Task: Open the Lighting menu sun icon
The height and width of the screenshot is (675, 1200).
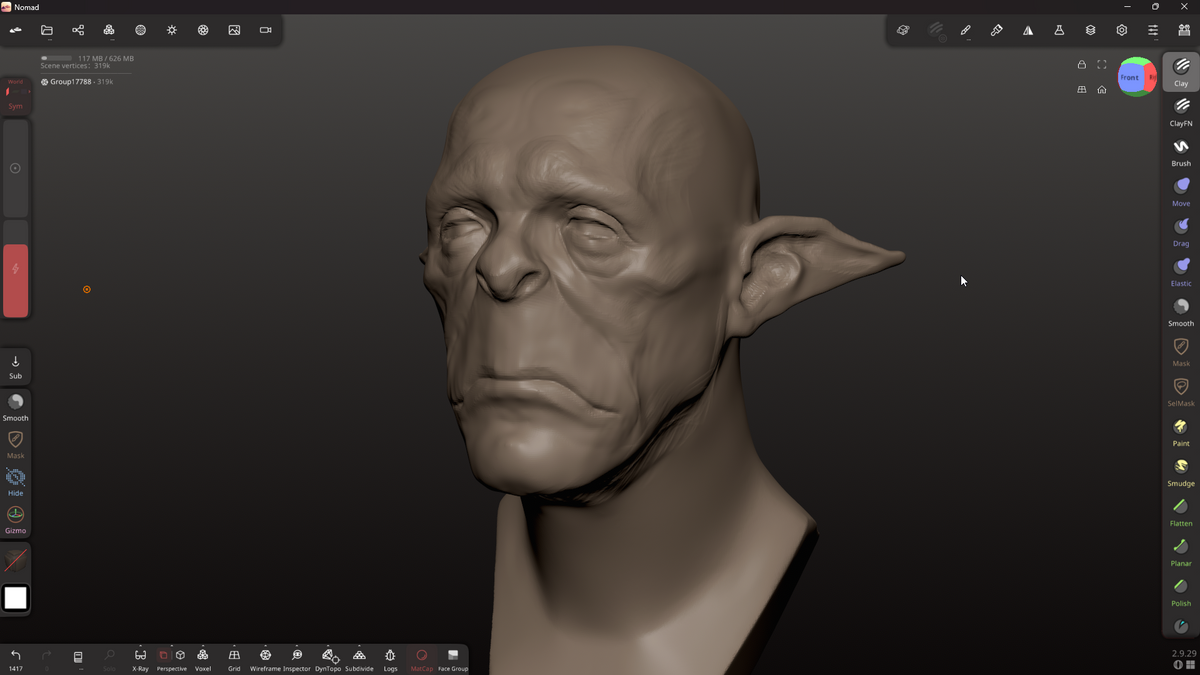Action: point(172,30)
